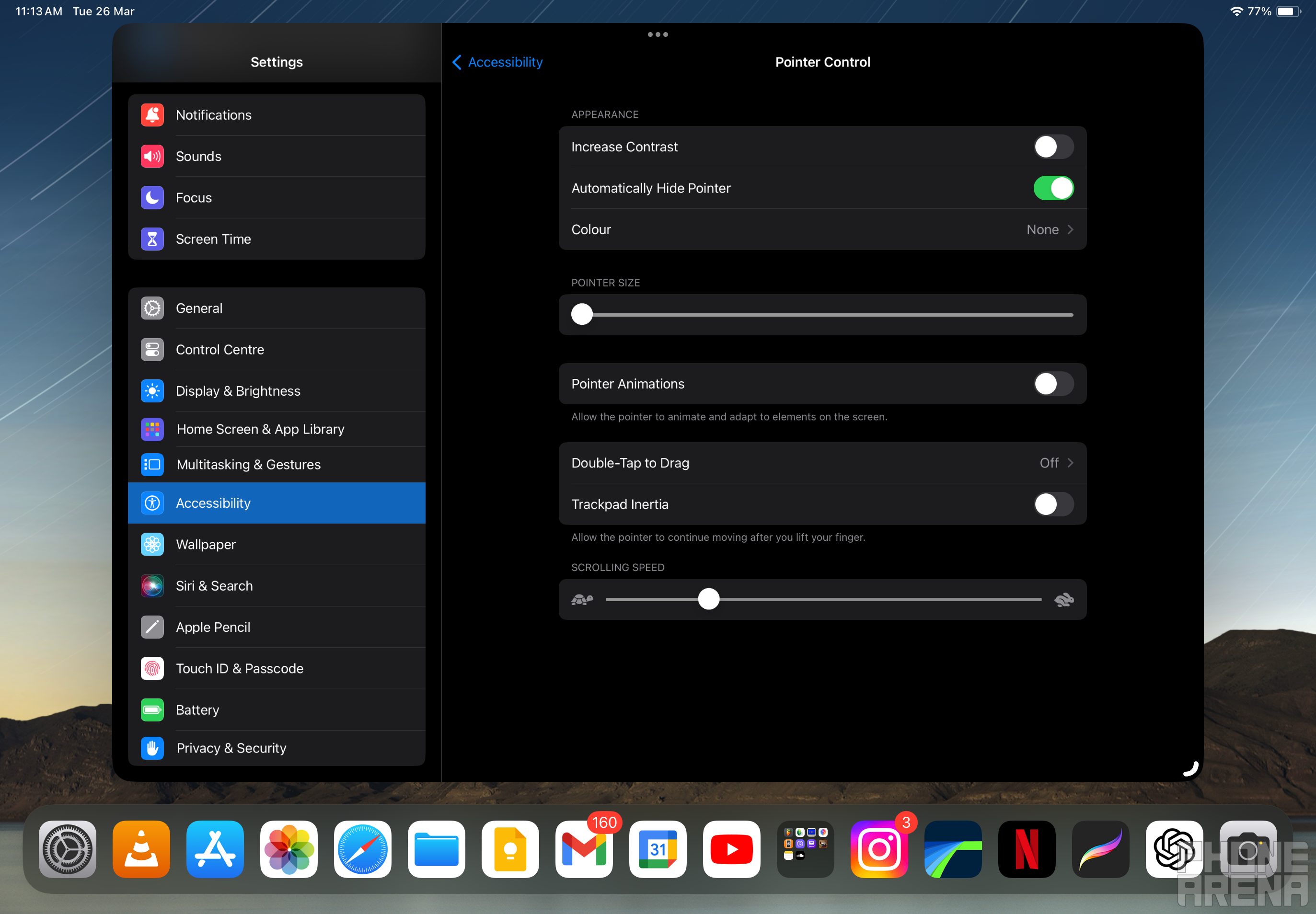This screenshot has height=914, width=1316.
Task: Click the Scrolling Speed slider knob
Action: [x=709, y=599]
